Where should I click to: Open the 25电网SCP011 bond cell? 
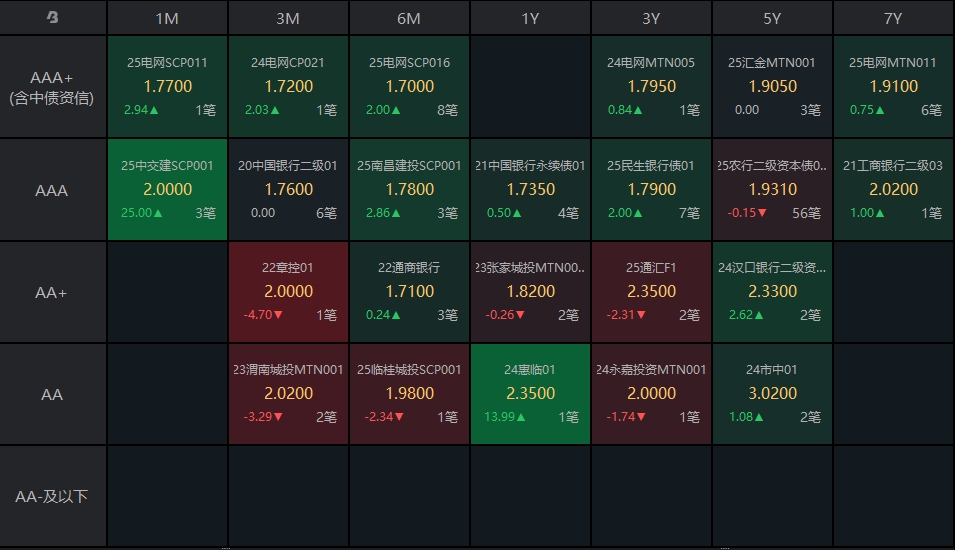(168, 87)
